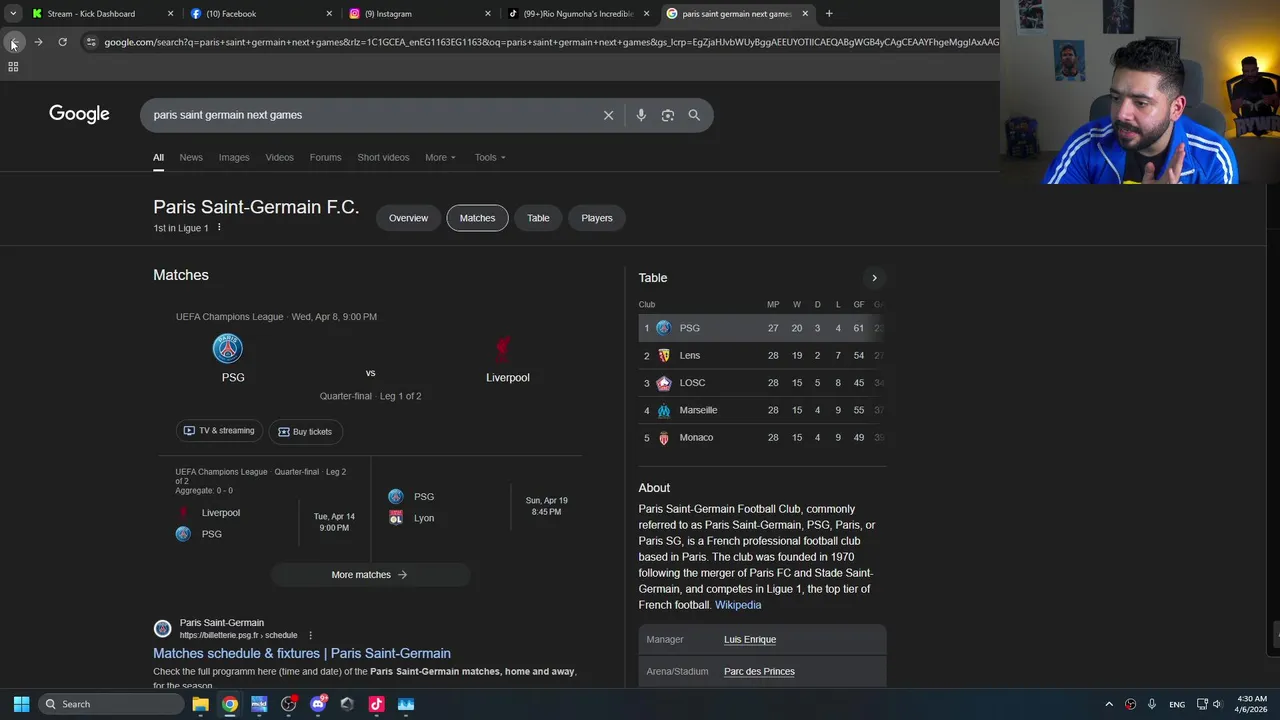Open volume control in system tray

(x=1218, y=704)
